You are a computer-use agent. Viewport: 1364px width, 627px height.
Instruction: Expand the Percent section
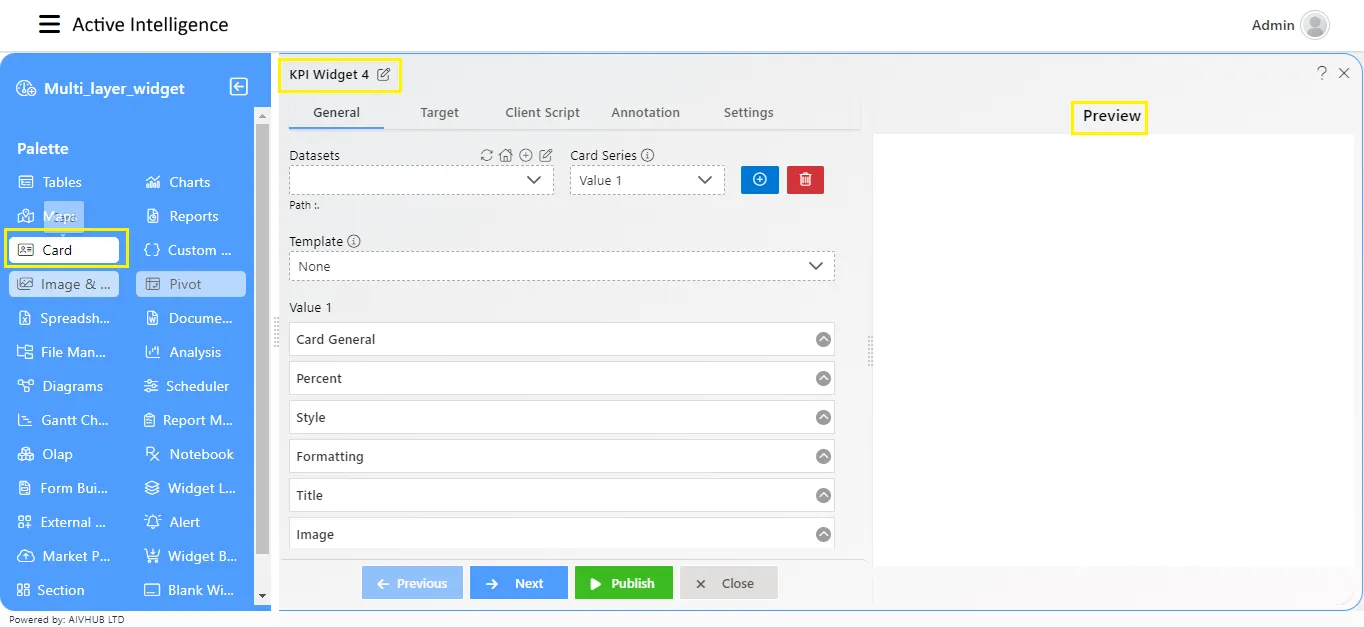pyautogui.click(x=562, y=378)
